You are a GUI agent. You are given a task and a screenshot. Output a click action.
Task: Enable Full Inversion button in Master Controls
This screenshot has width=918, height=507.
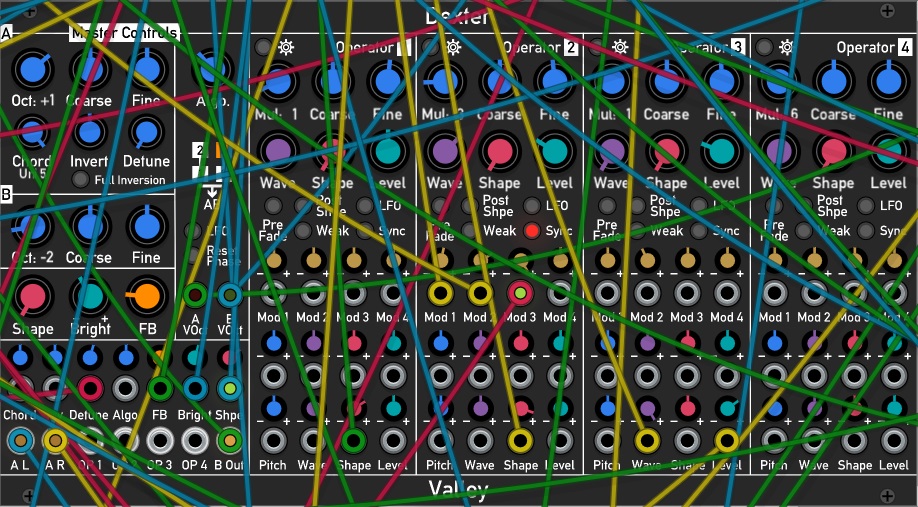80,179
